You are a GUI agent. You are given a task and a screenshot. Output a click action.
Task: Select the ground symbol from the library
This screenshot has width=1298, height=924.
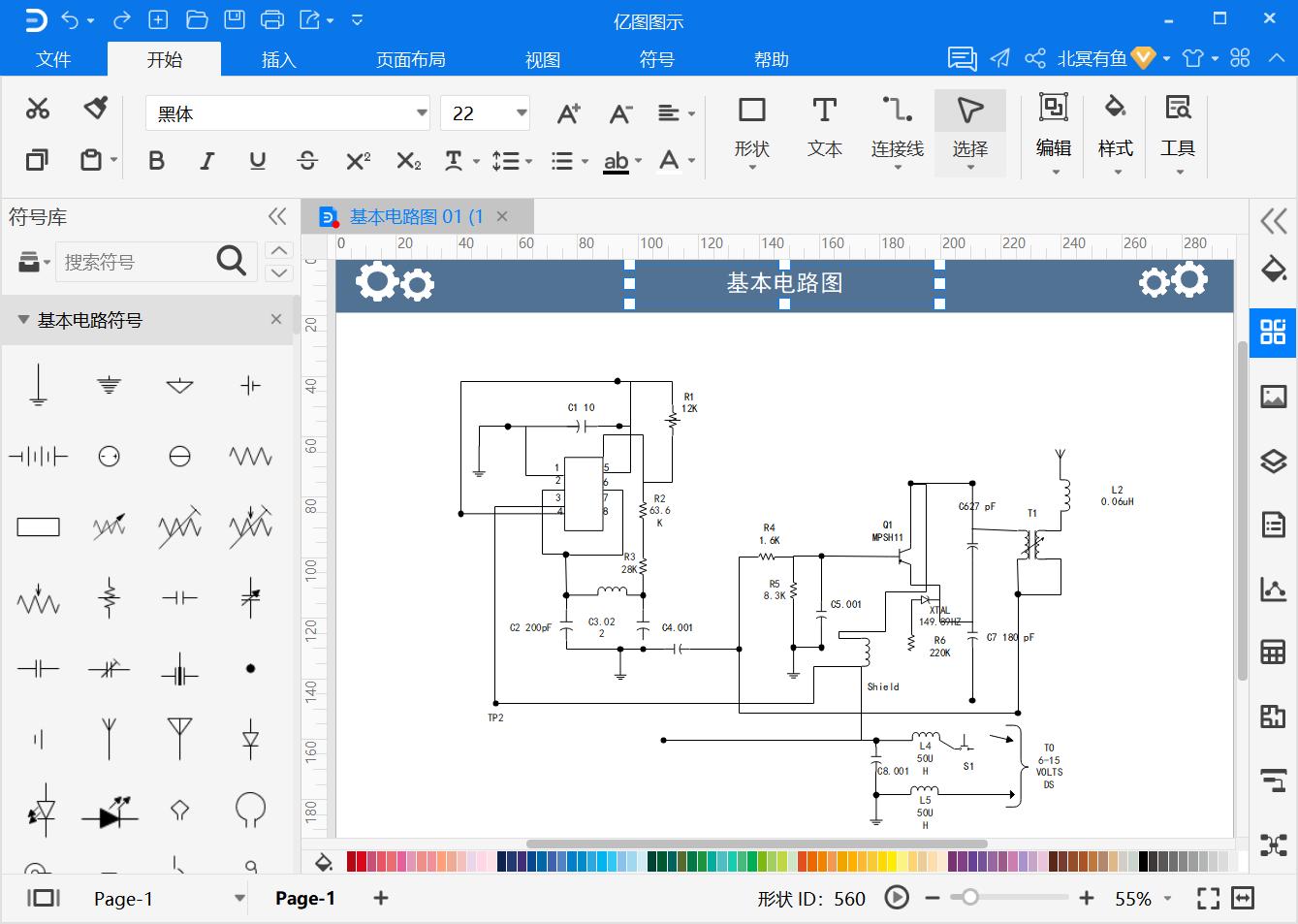(38, 385)
